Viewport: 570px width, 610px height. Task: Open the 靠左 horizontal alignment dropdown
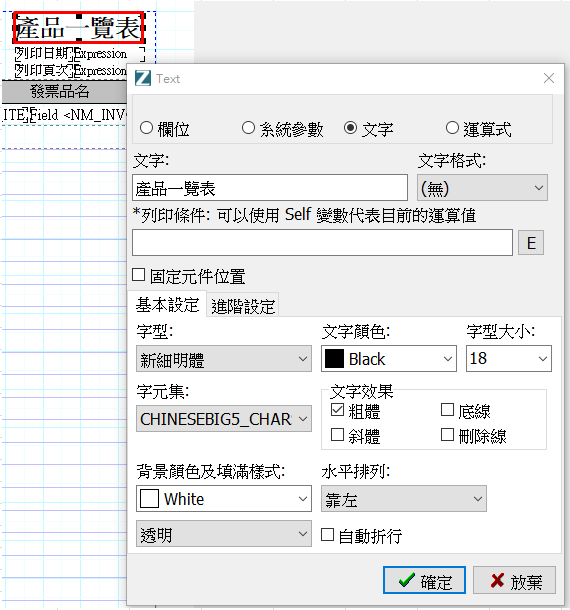tap(403, 498)
